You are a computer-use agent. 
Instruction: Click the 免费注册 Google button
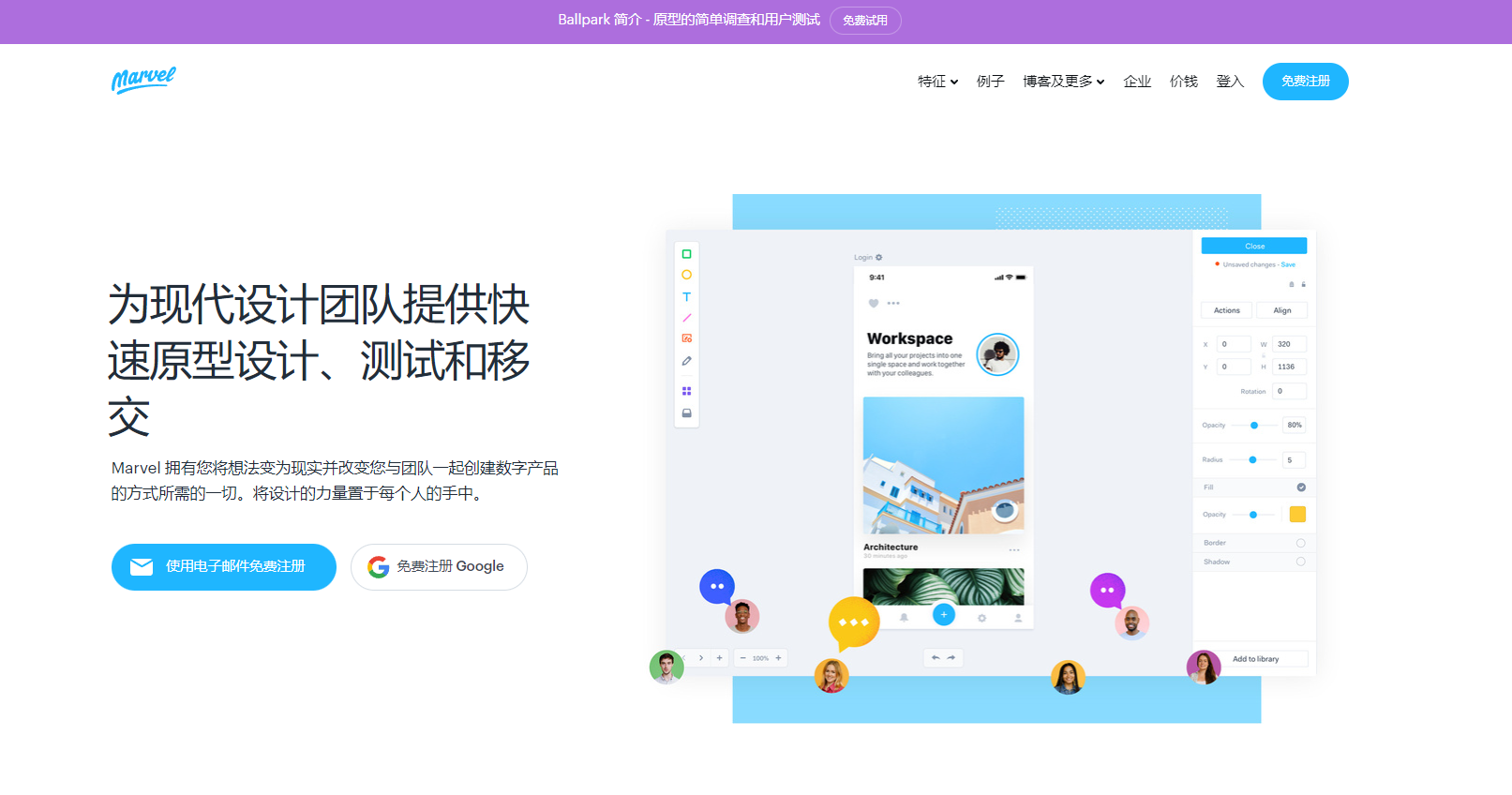(439, 567)
